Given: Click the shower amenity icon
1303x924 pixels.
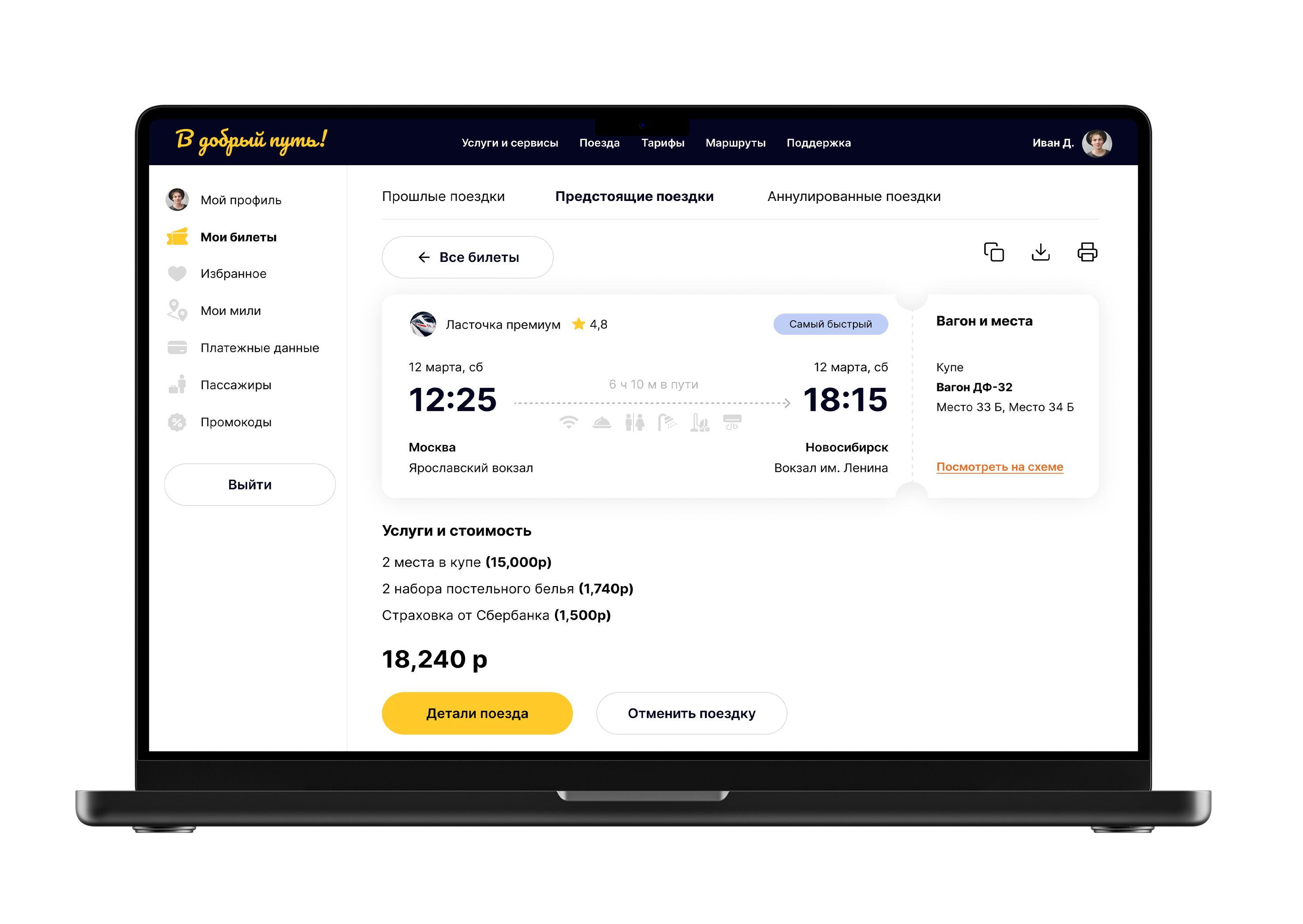Looking at the screenshot, I should [x=666, y=423].
